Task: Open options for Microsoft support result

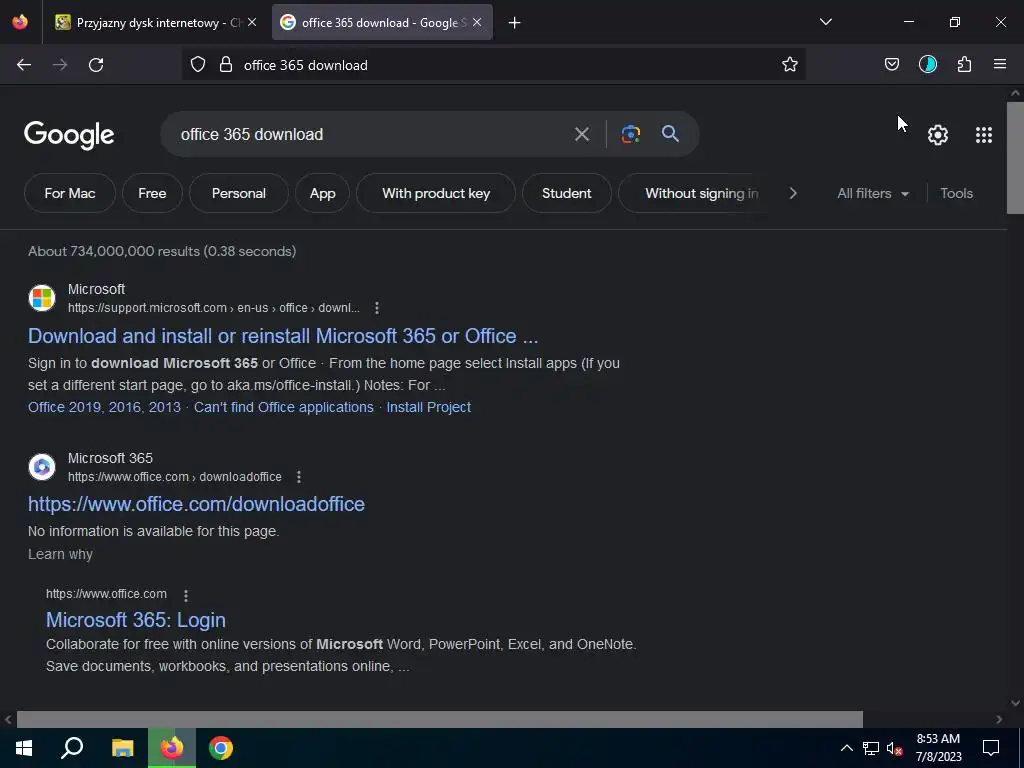Action: coord(377,308)
